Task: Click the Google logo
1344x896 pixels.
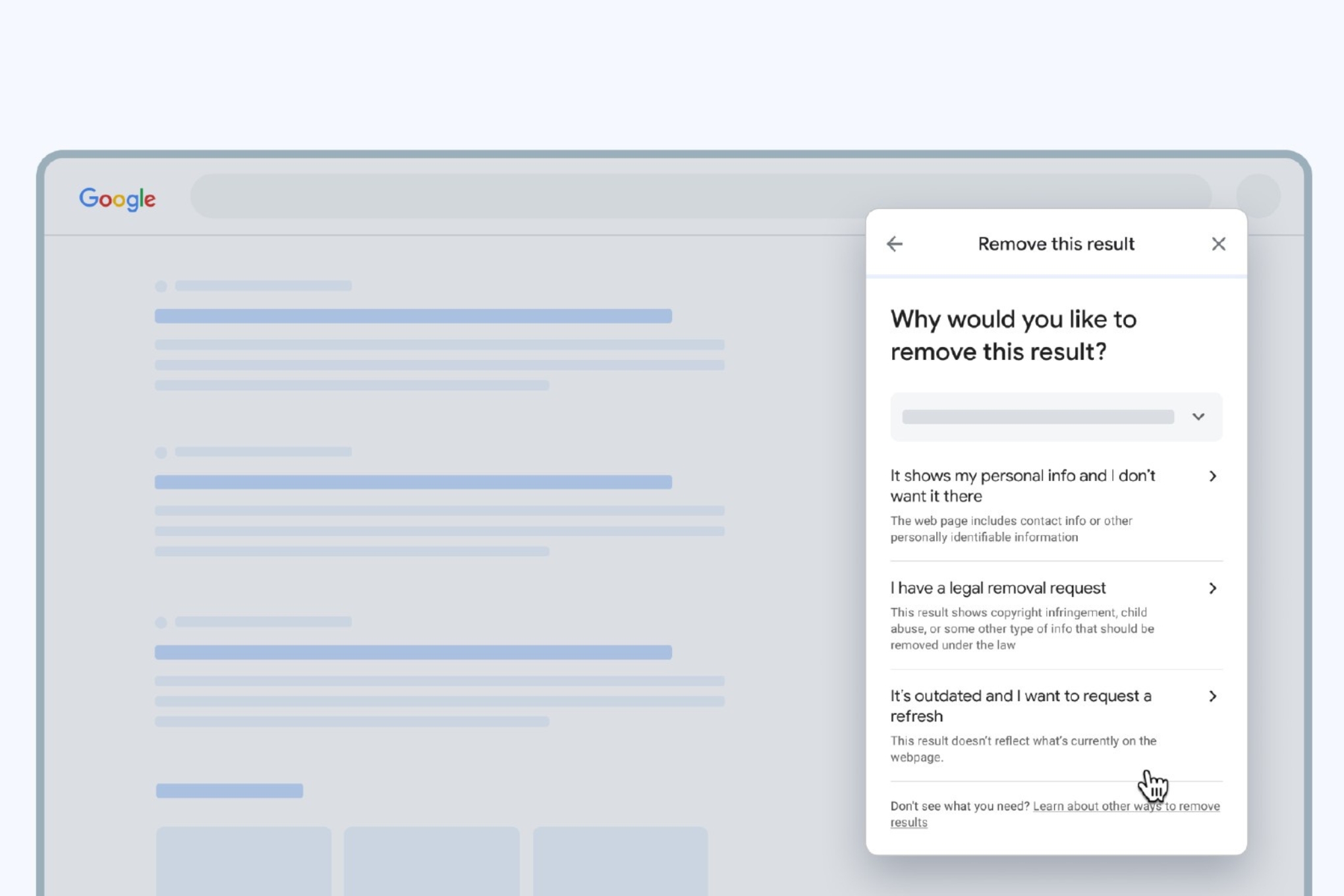Action: 117,198
